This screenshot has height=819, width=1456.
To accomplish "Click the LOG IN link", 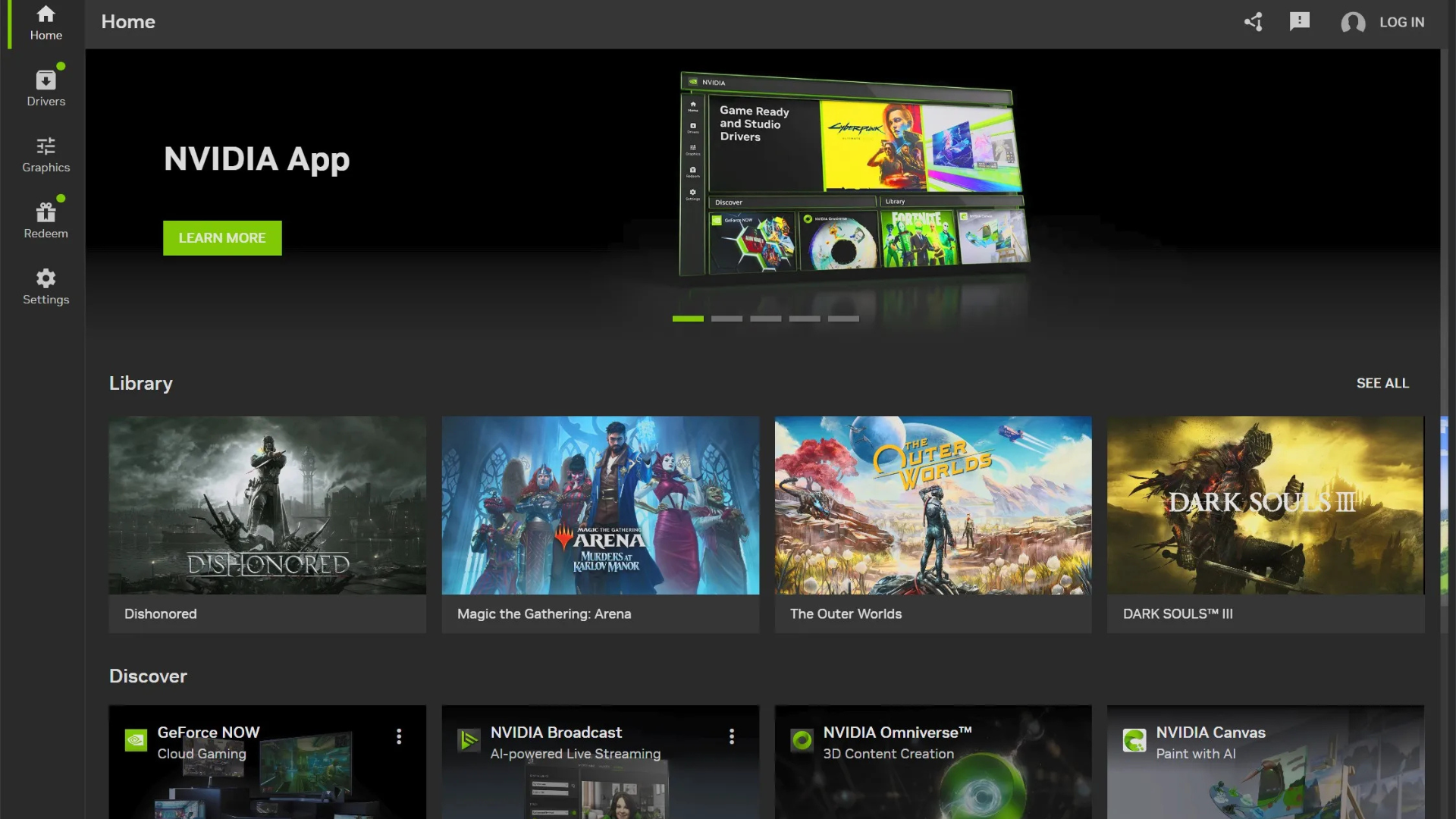I will (1401, 23).
